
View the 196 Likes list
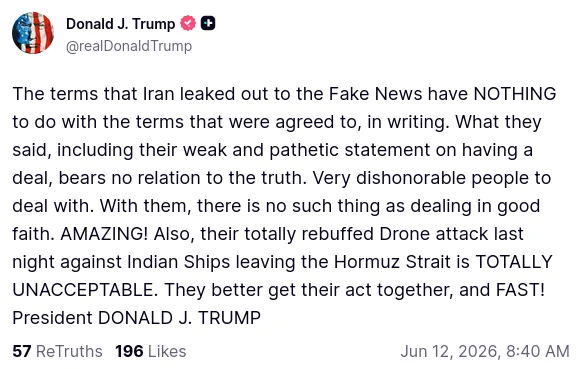coord(151,351)
